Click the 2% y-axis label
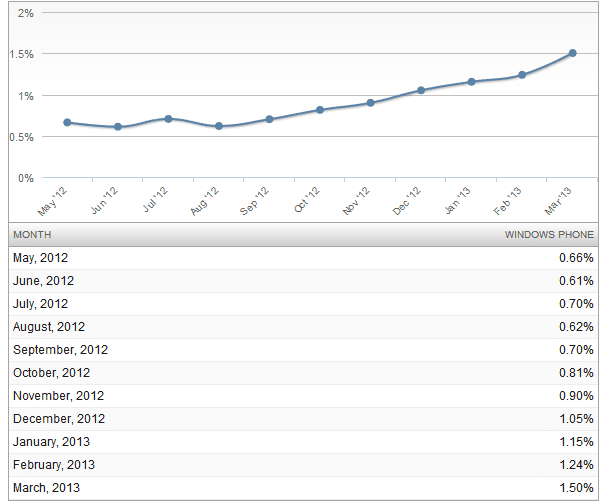Viewport: 605px width, 502px height. 26,13
